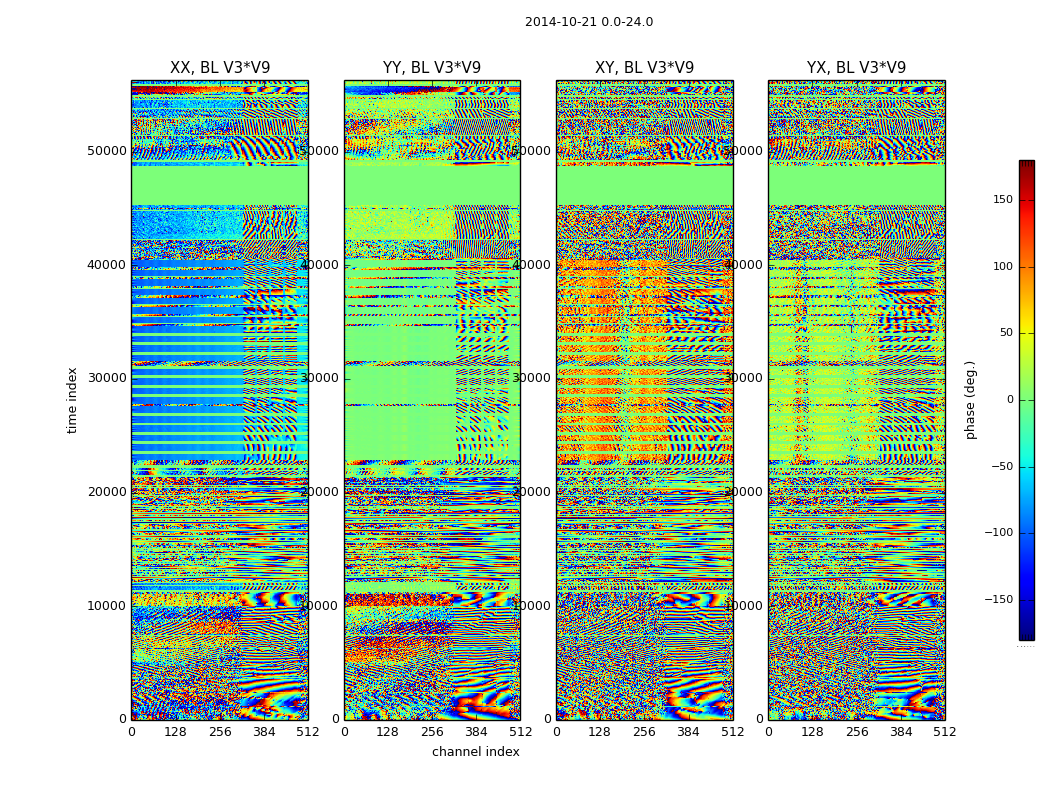Click the '128' x-tick under YY panel
Viewport: 1050px width, 800px height.
click(x=388, y=732)
